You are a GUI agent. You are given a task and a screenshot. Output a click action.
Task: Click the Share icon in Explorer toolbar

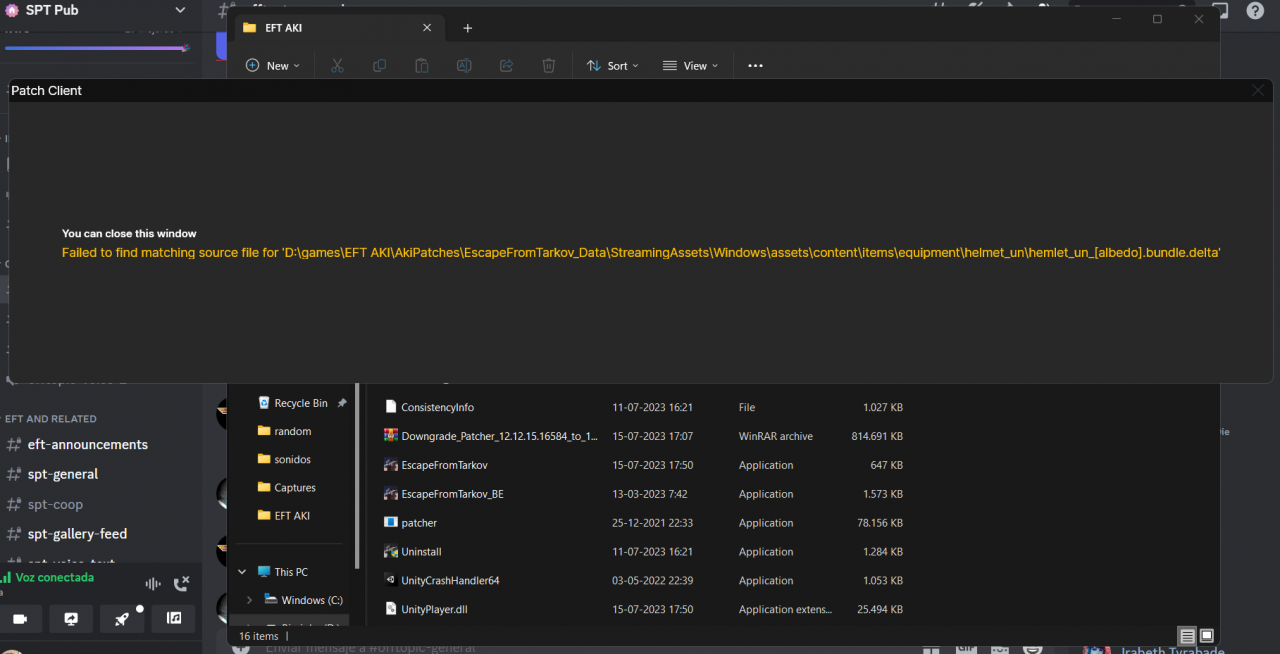coord(506,65)
